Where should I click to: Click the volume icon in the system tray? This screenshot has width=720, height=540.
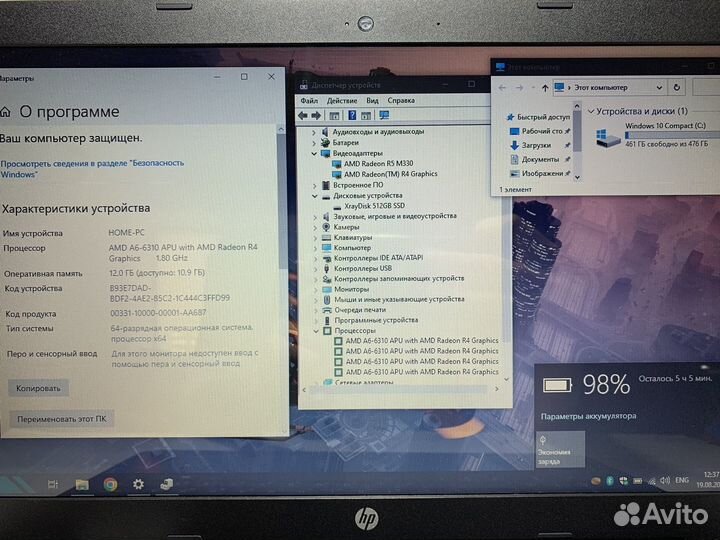(665, 480)
